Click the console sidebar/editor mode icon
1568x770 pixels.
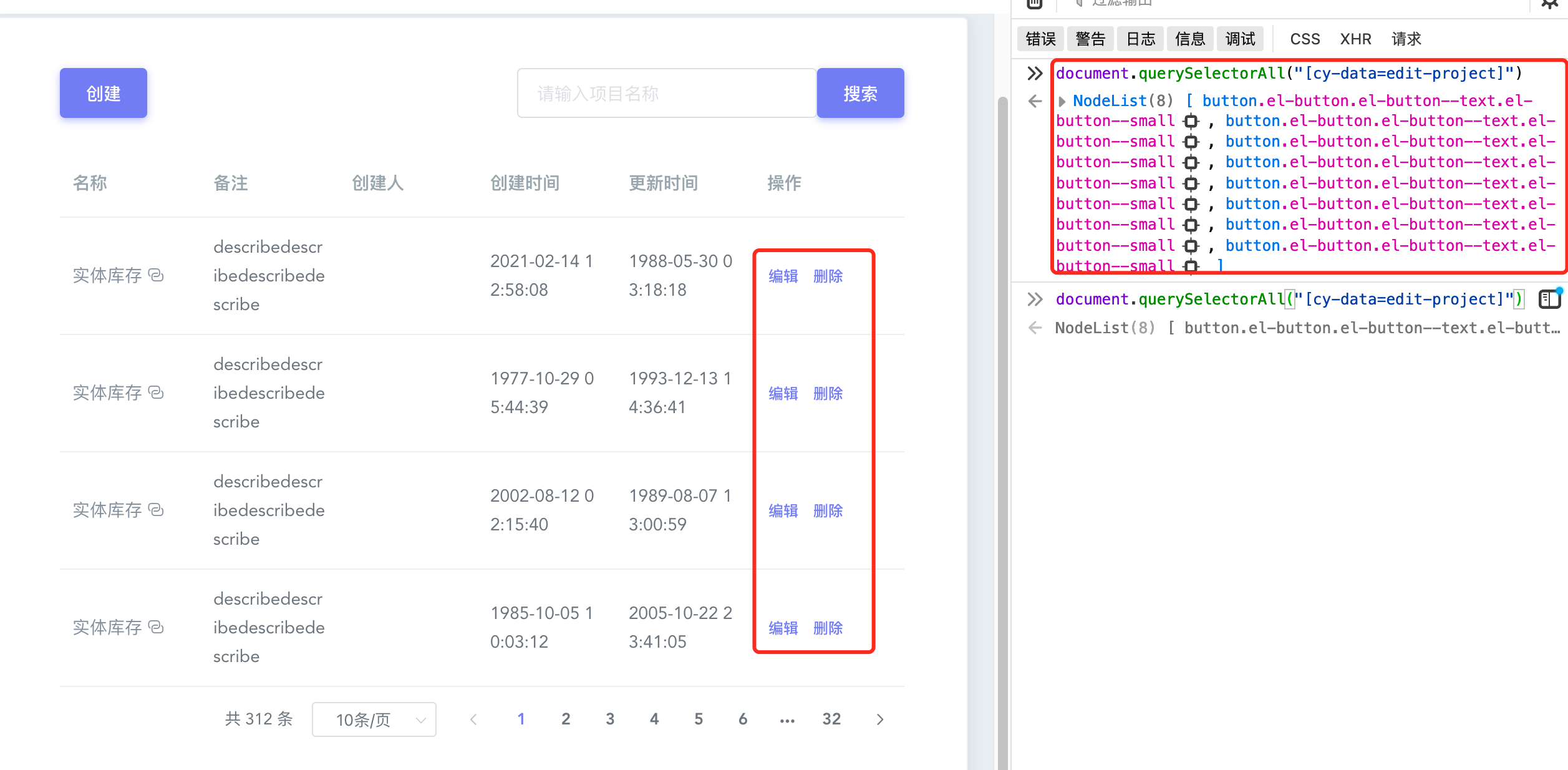(x=1549, y=300)
